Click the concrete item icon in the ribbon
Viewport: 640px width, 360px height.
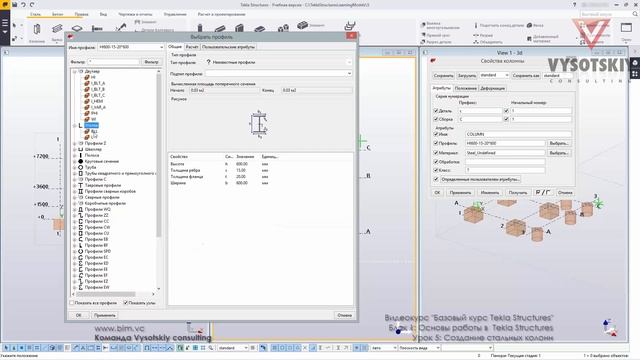pos(302,25)
